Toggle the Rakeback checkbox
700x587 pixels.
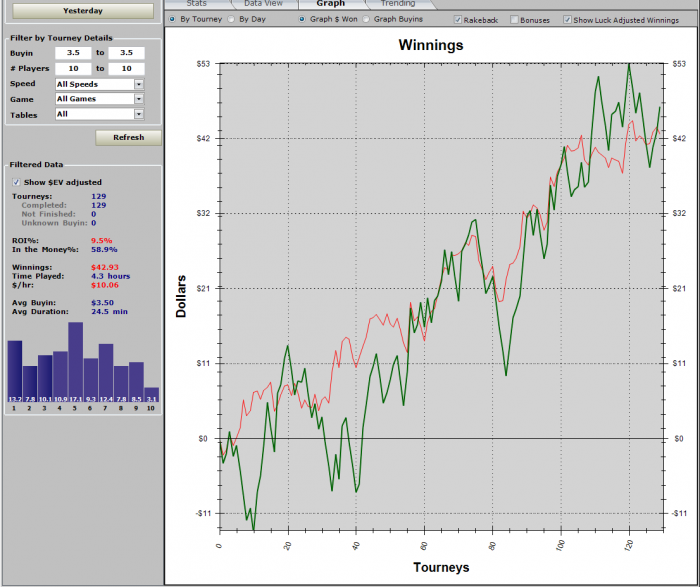(458, 20)
